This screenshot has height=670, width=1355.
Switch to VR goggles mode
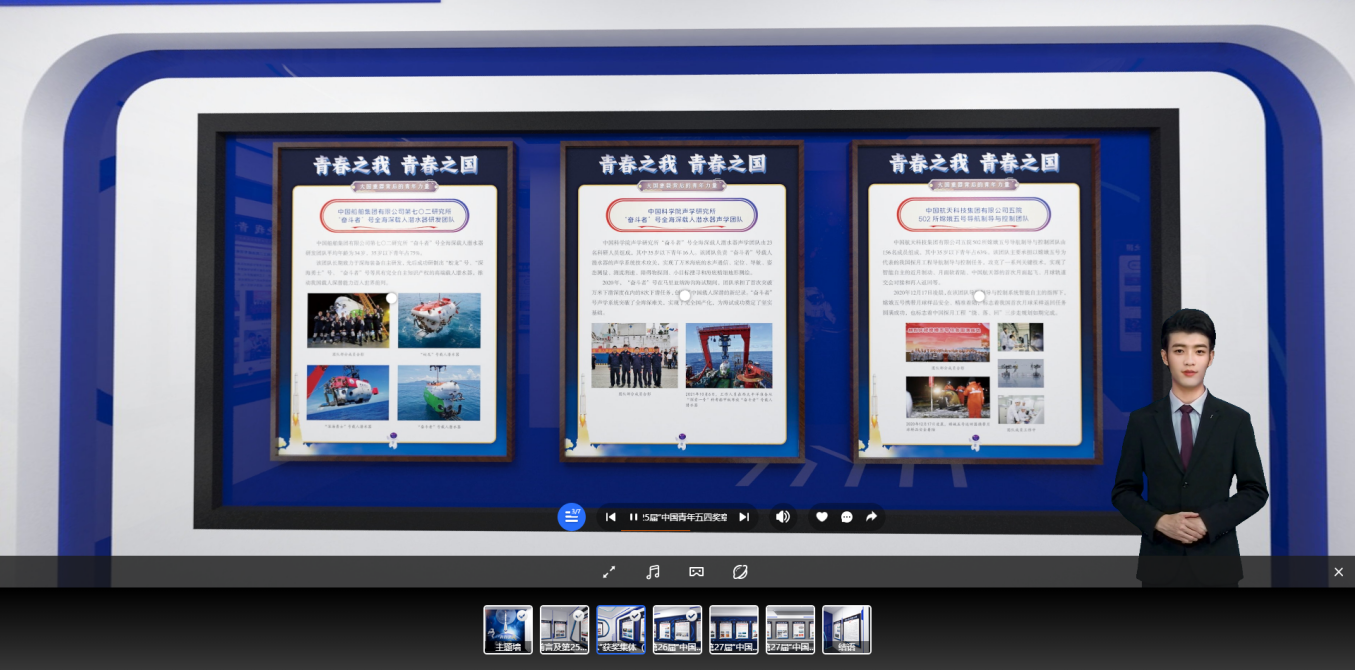697,572
